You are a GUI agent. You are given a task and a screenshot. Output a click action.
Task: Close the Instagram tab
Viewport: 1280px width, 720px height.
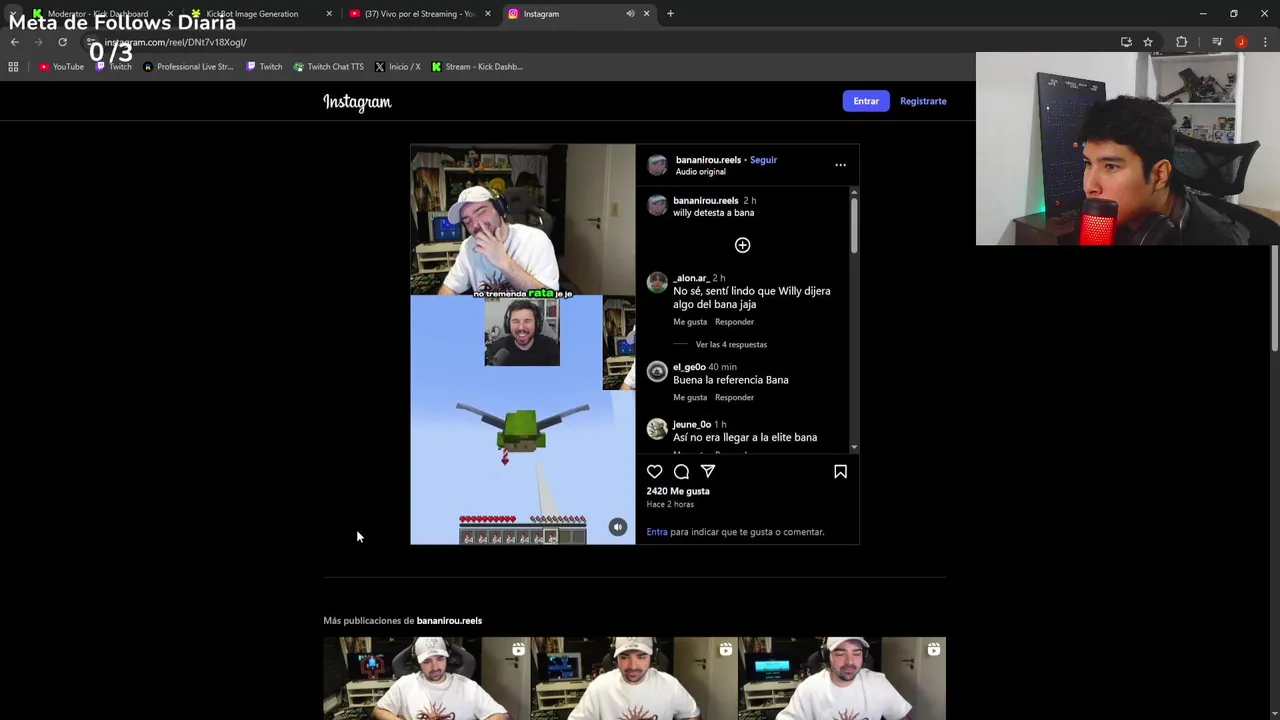point(646,14)
